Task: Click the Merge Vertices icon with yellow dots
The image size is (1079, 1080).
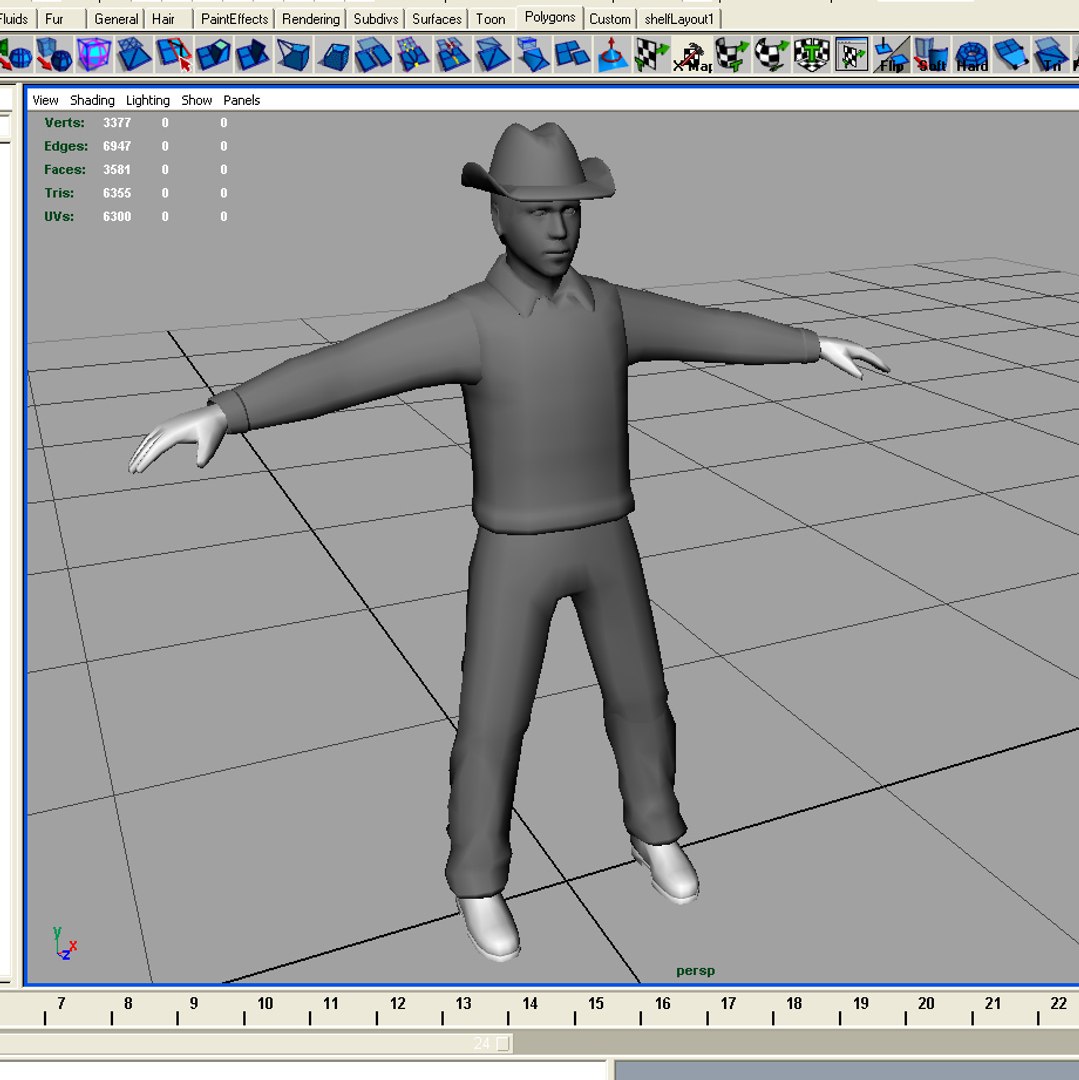Action: click(x=413, y=54)
